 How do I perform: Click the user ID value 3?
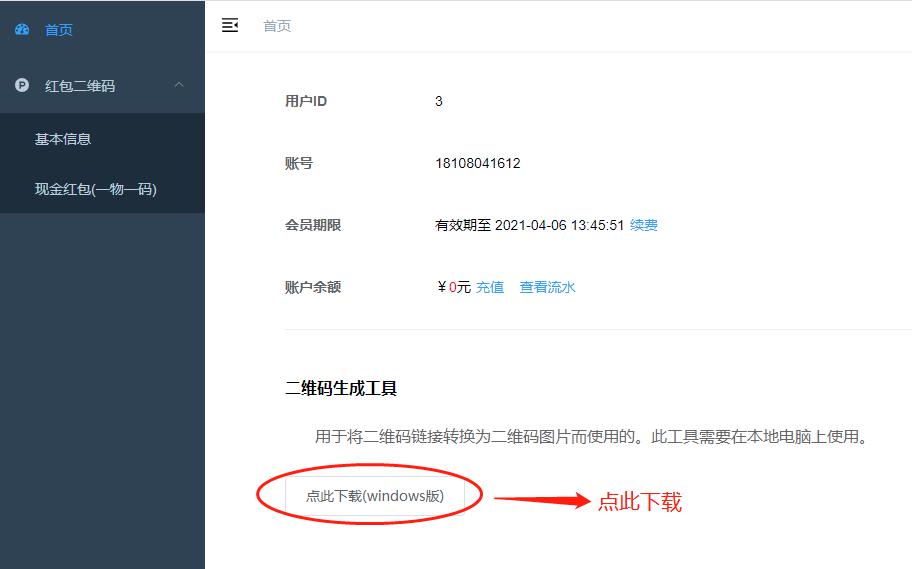point(439,101)
